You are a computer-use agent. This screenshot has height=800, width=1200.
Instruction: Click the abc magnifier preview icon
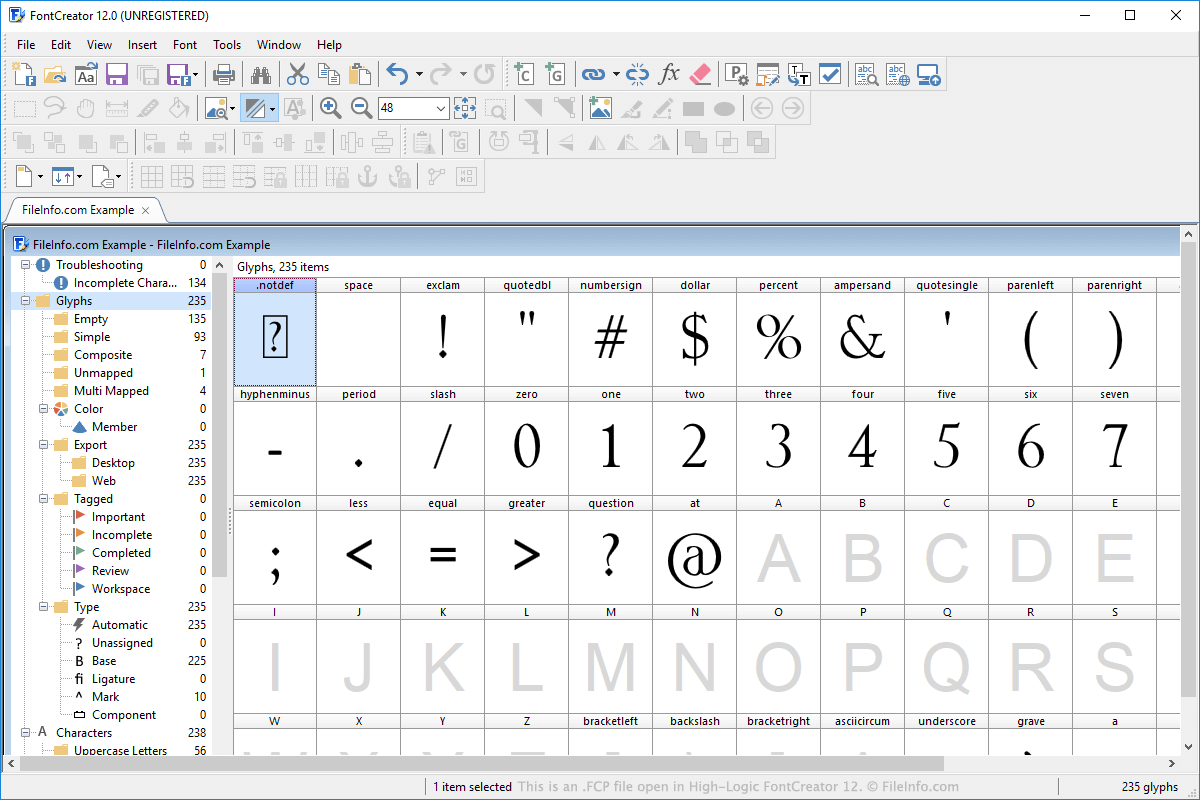[x=867, y=74]
